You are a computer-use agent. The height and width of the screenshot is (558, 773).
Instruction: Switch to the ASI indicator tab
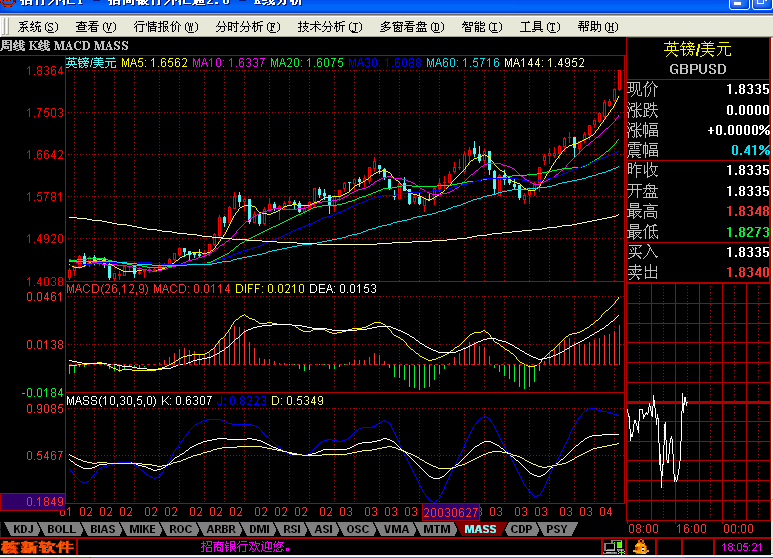click(323, 529)
